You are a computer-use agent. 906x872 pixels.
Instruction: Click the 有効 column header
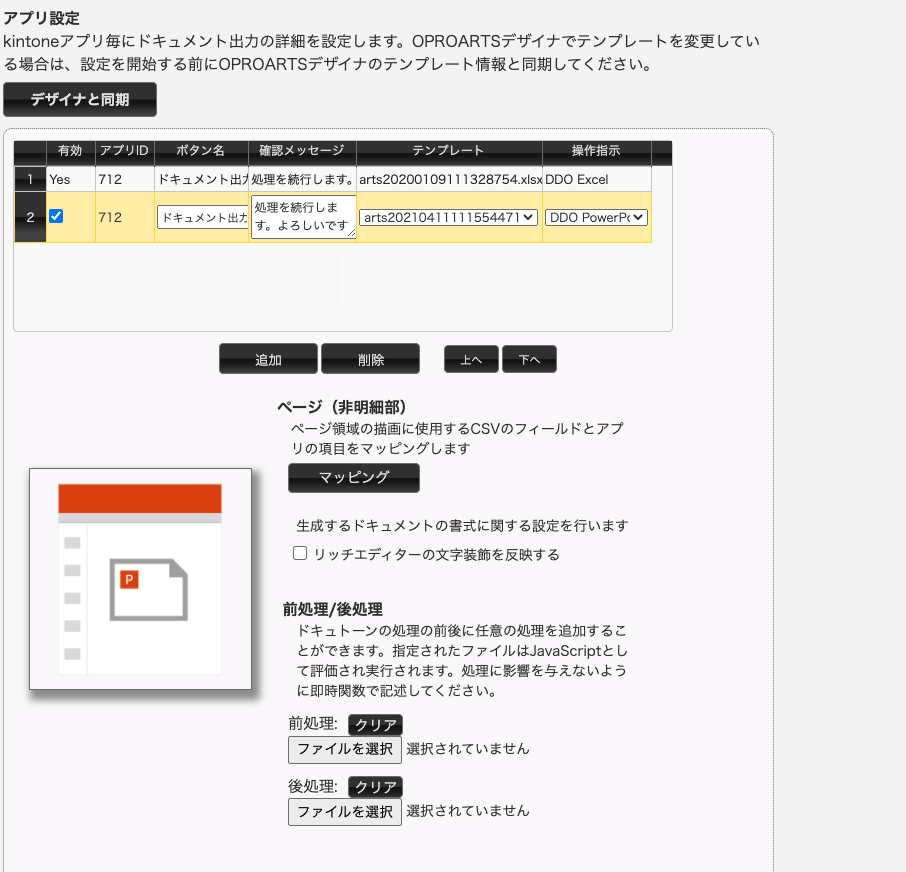70,151
